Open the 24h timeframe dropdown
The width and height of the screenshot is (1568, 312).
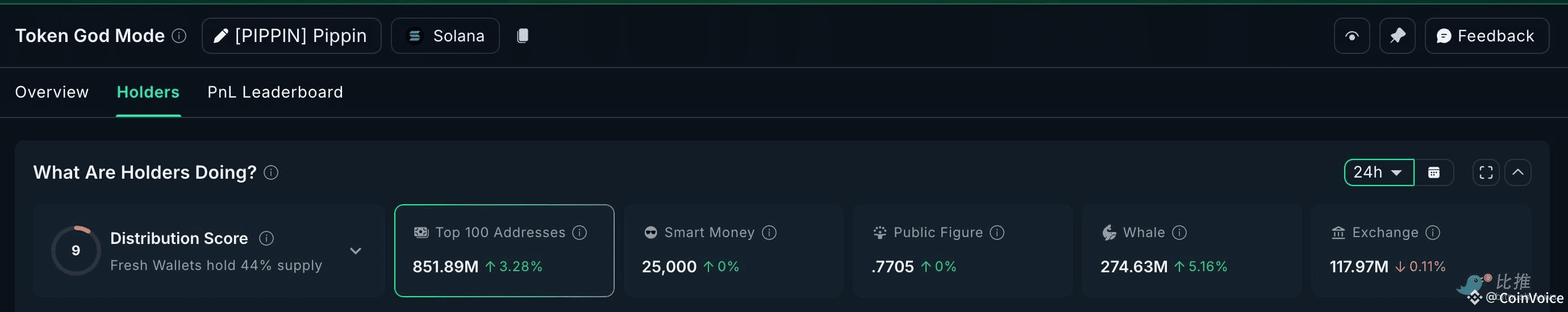tap(1379, 172)
